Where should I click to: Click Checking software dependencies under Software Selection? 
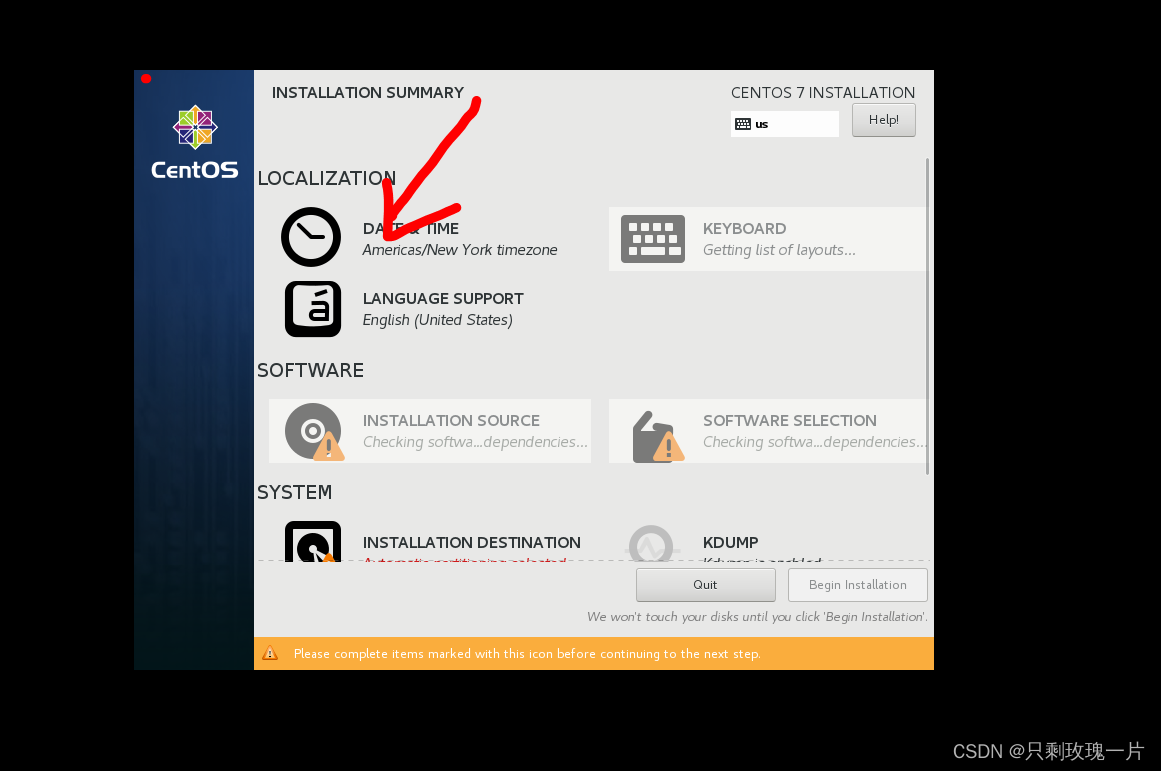(814, 442)
